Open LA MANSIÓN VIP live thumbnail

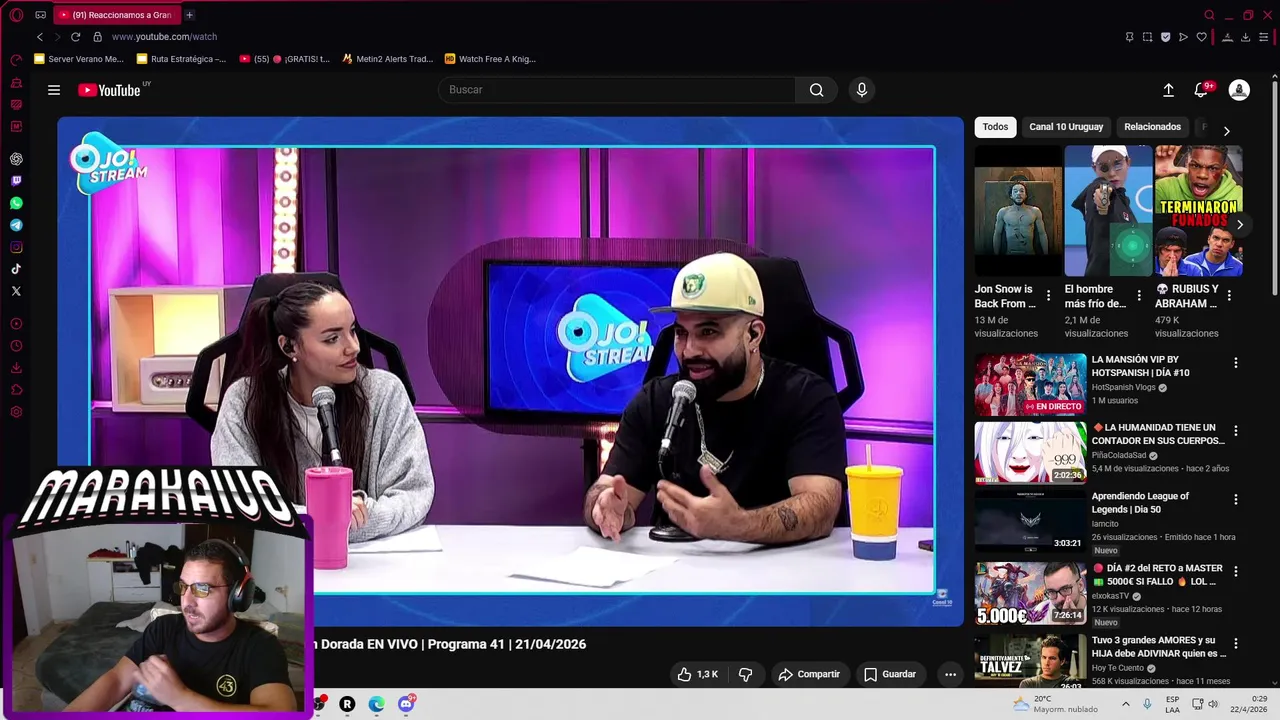pos(1030,384)
